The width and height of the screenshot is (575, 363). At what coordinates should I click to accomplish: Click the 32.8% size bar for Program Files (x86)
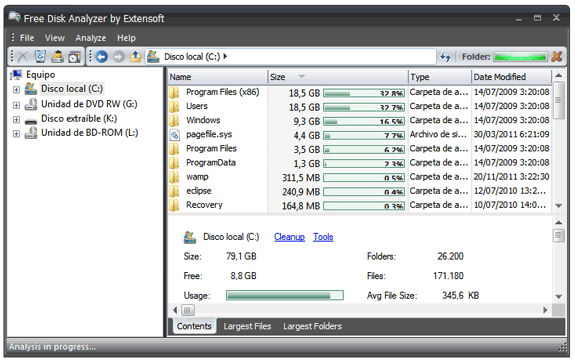click(x=364, y=93)
